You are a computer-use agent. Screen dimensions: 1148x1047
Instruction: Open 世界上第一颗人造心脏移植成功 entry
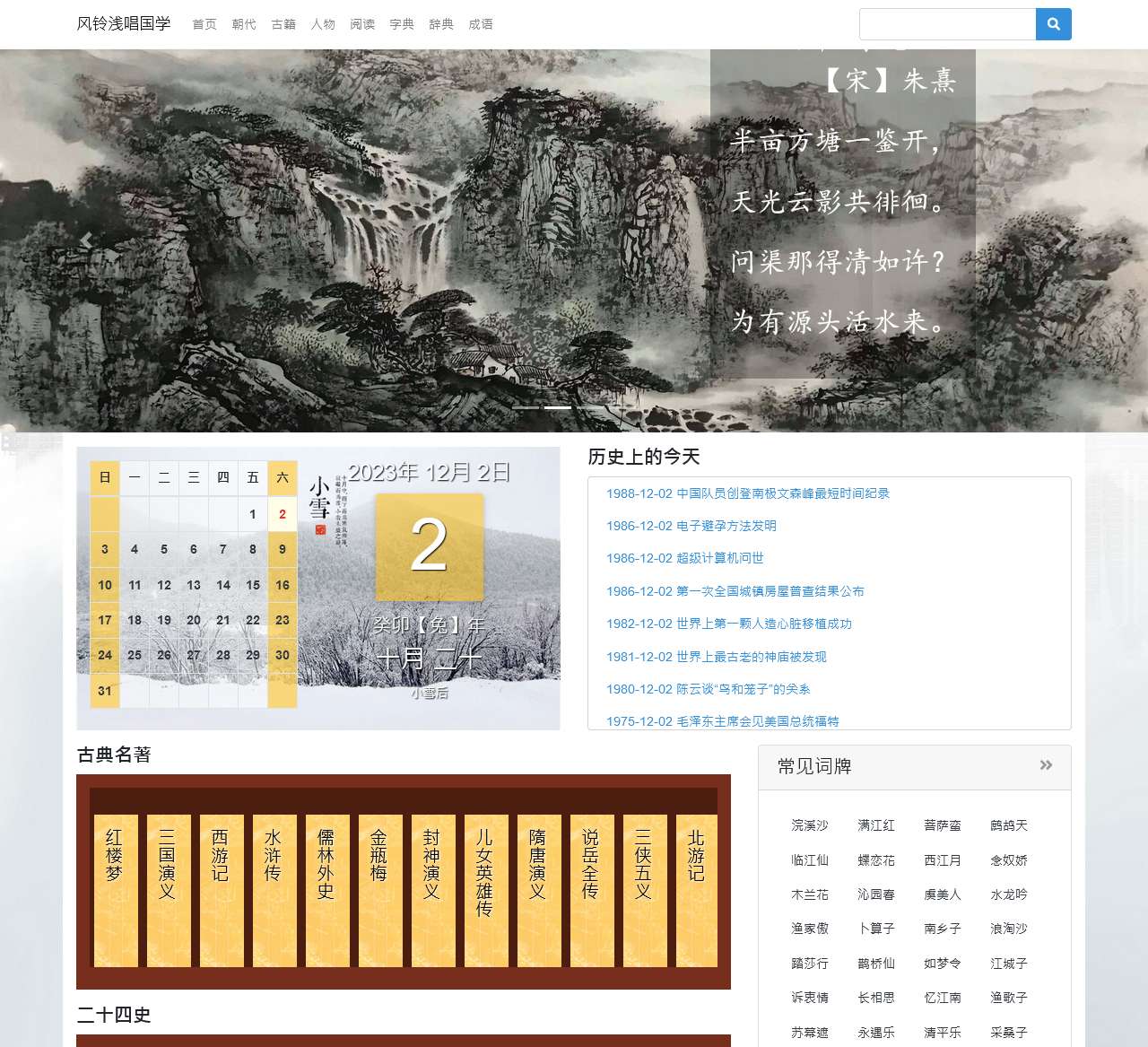click(729, 624)
